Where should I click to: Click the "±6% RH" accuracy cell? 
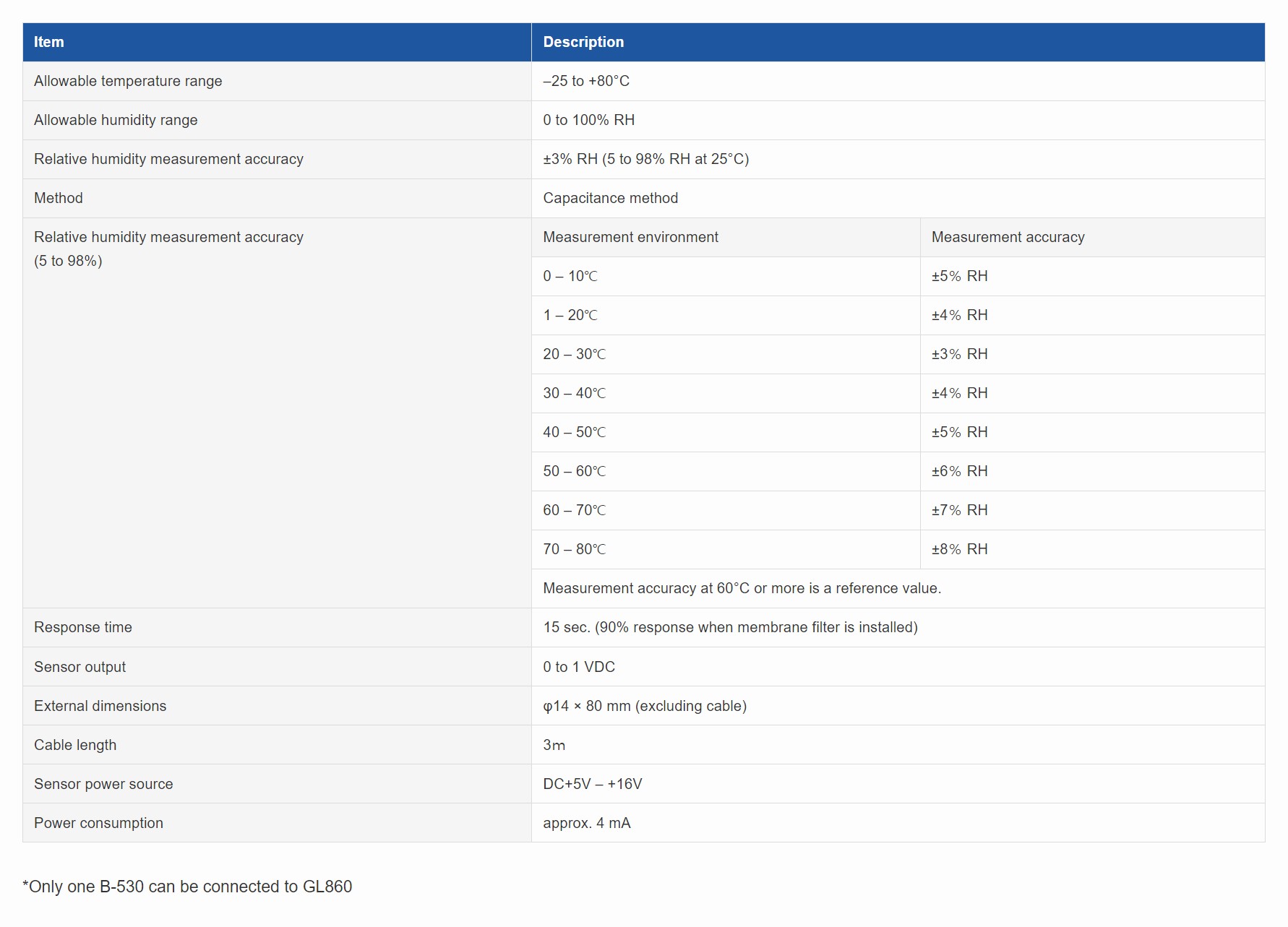pos(1092,471)
